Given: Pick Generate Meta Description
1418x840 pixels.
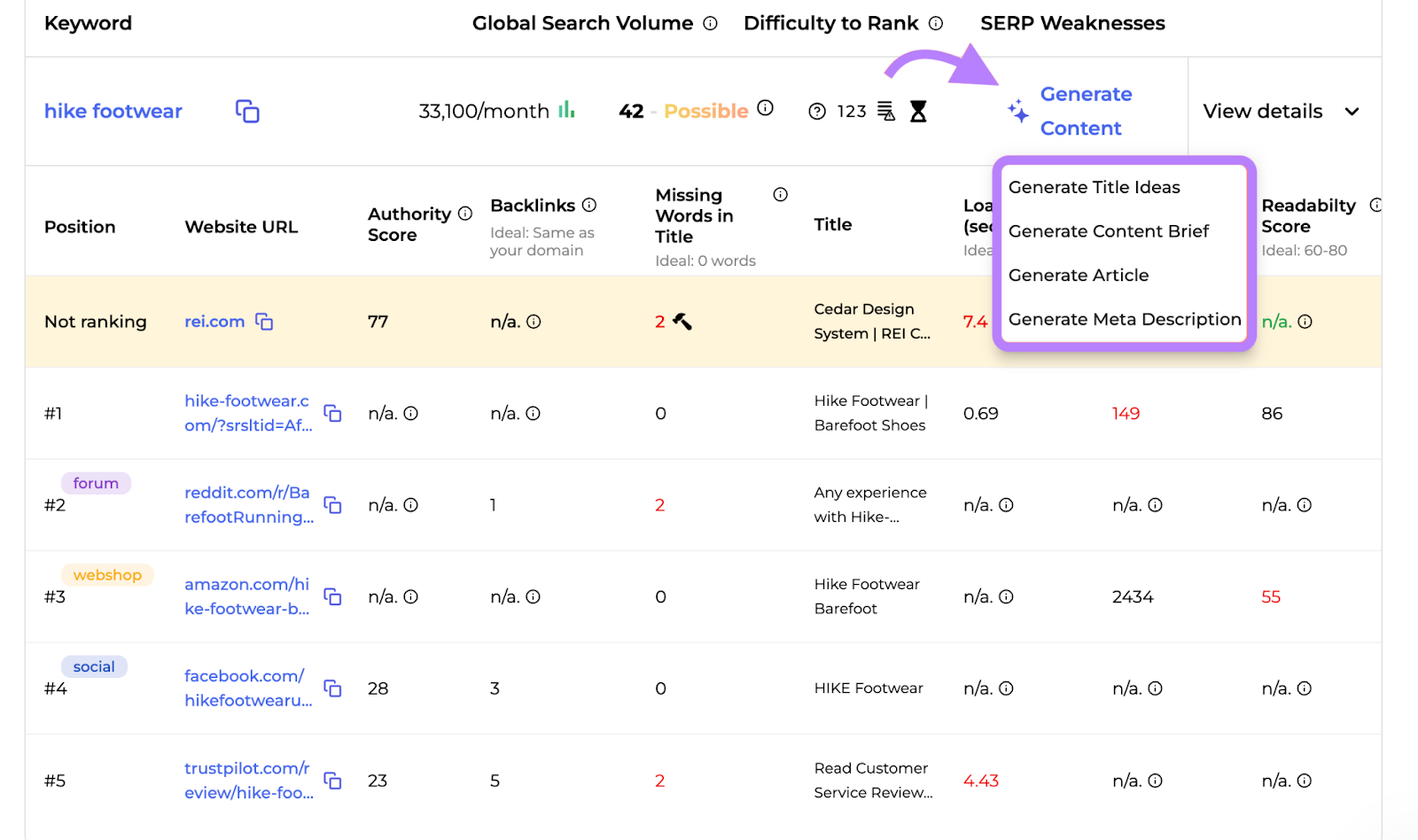Looking at the screenshot, I should coord(1124,319).
